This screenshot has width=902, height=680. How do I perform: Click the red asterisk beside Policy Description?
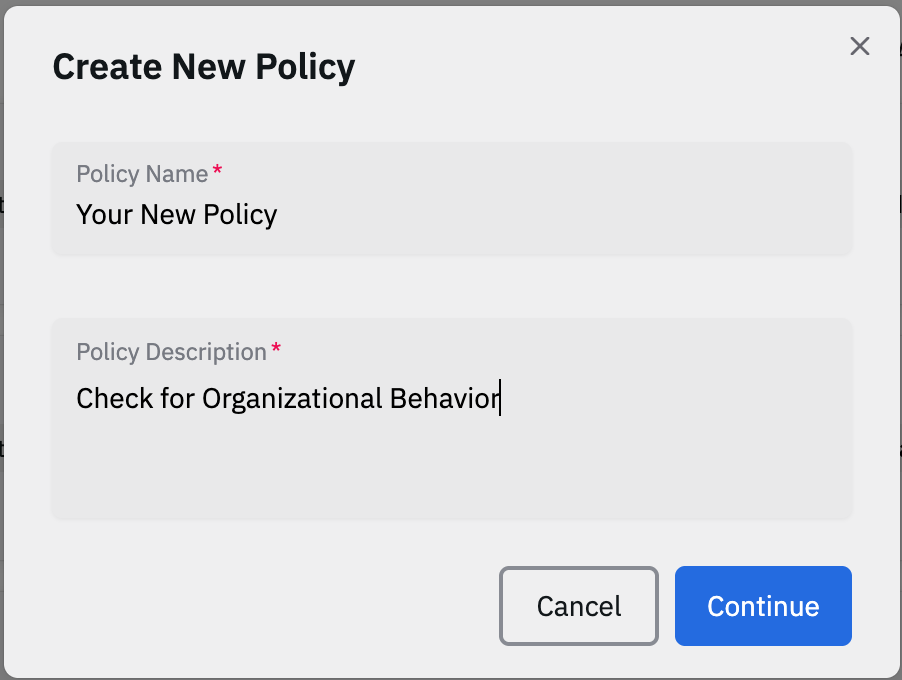(x=277, y=351)
